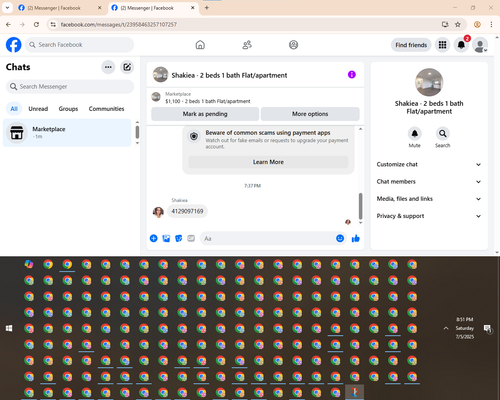Go back in browser
The height and width of the screenshot is (400, 500).
click(x=9, y=24)
